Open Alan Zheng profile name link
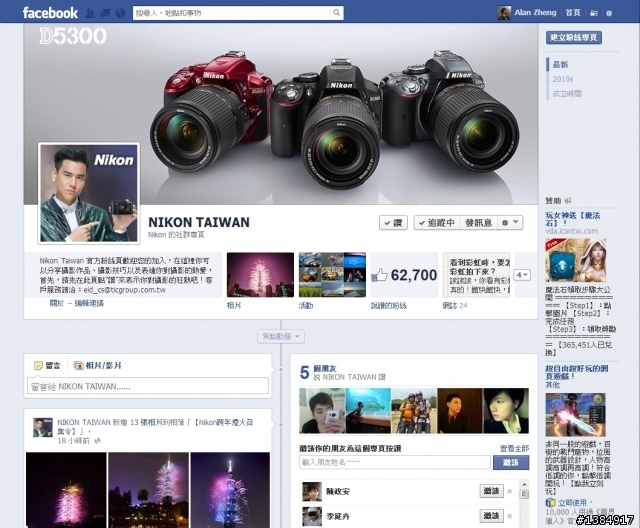This screenshot has width=640, height=528. (535, 13)
